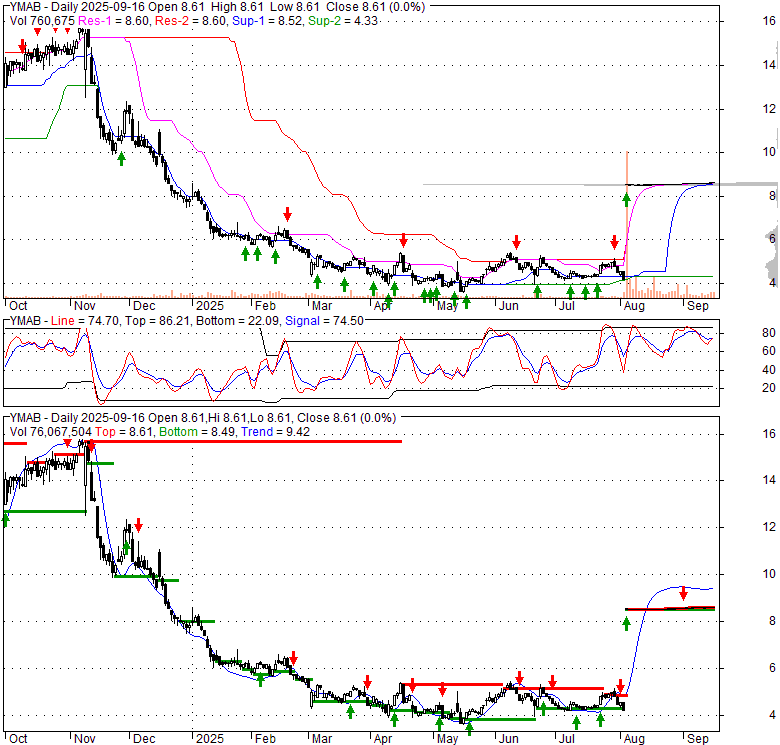Click the 'Jun' axis label in bottom chart
This screenshot has width=780, height=745.
point(508,739)
